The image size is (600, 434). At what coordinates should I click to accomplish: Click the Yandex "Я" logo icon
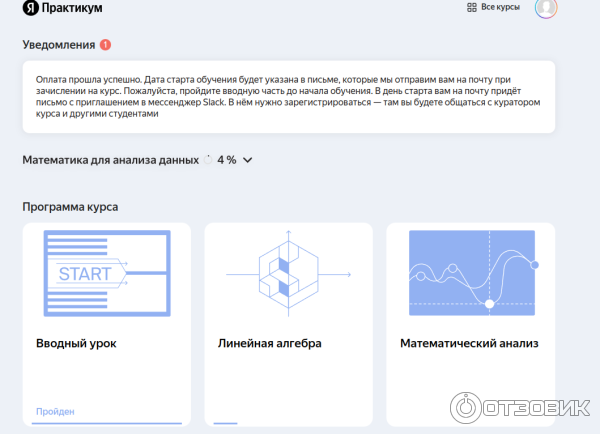(31, 8)
